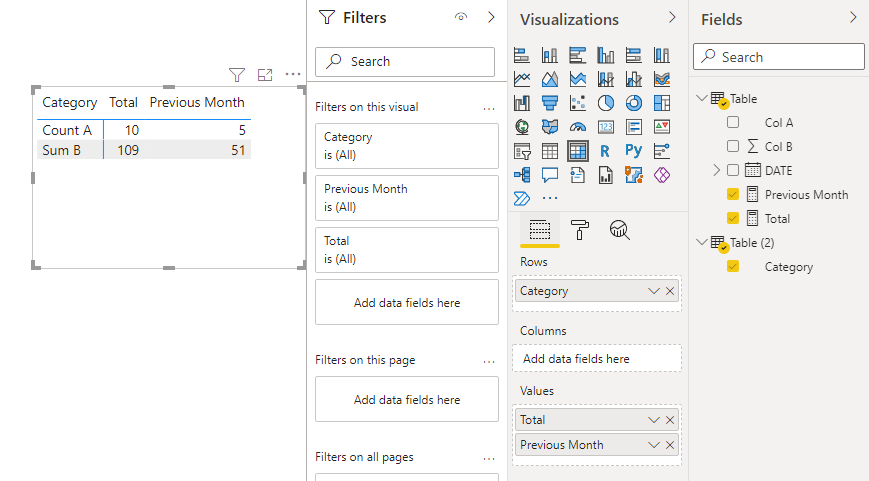Select the Clustered column chart visual

[606, 55]
